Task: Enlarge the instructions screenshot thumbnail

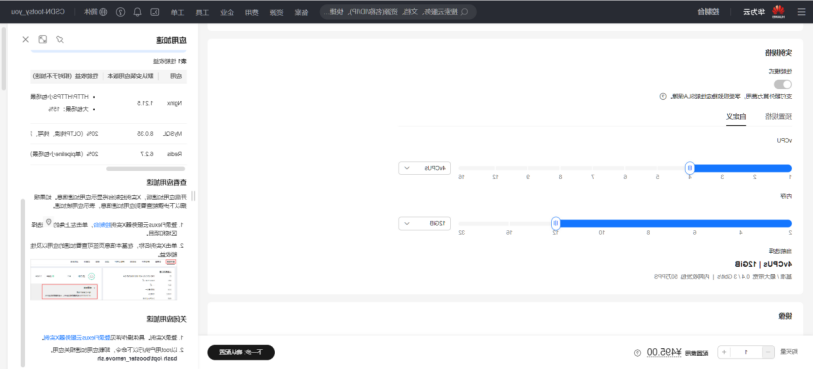Action: click(104, 279)
